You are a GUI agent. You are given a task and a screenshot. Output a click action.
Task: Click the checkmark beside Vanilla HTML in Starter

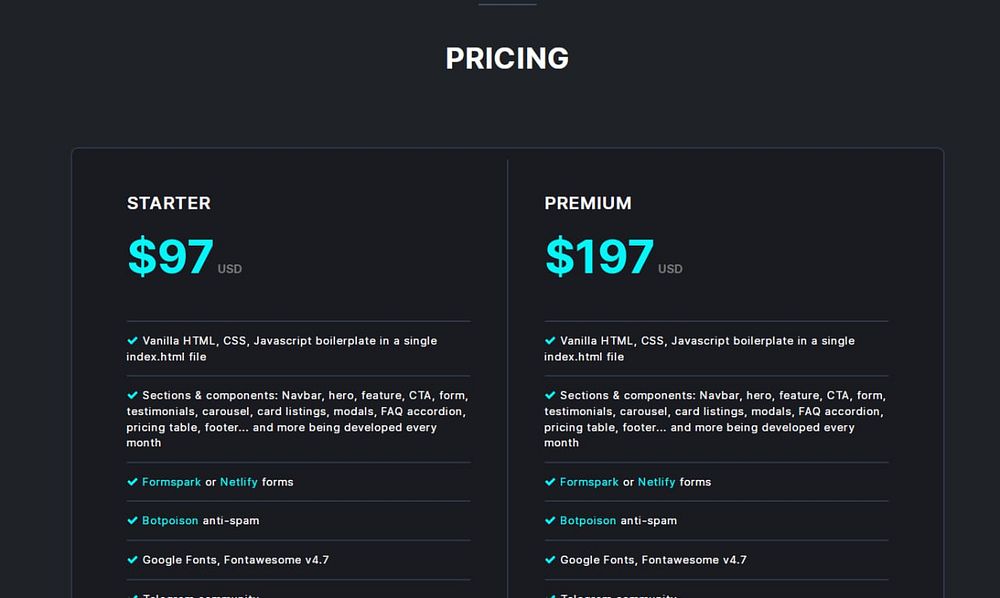132,341
